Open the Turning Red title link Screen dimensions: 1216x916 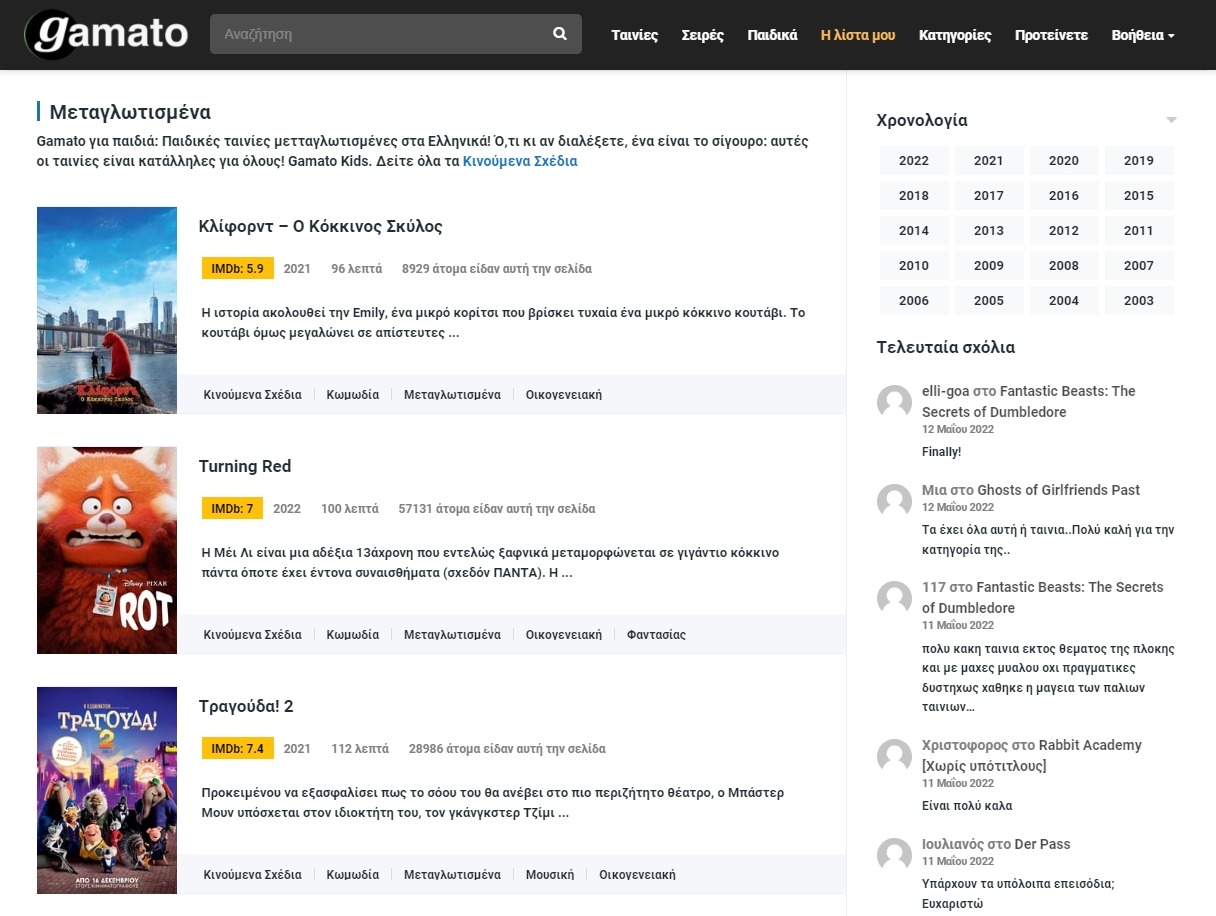[245, 466]
